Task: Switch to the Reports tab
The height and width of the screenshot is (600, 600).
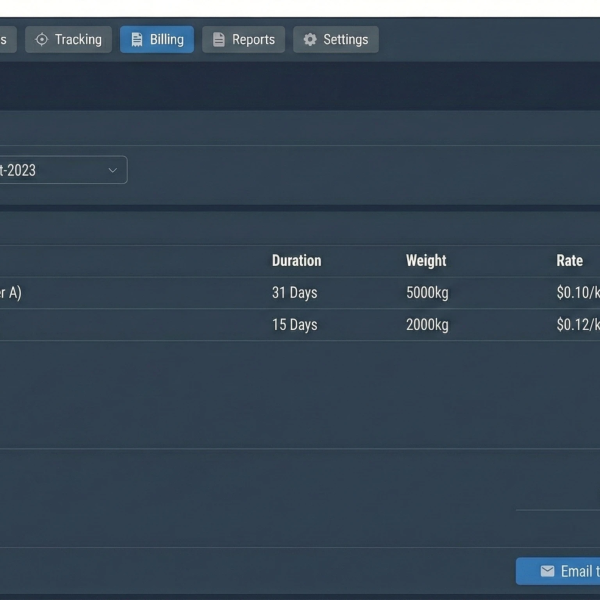Action: 244,40
